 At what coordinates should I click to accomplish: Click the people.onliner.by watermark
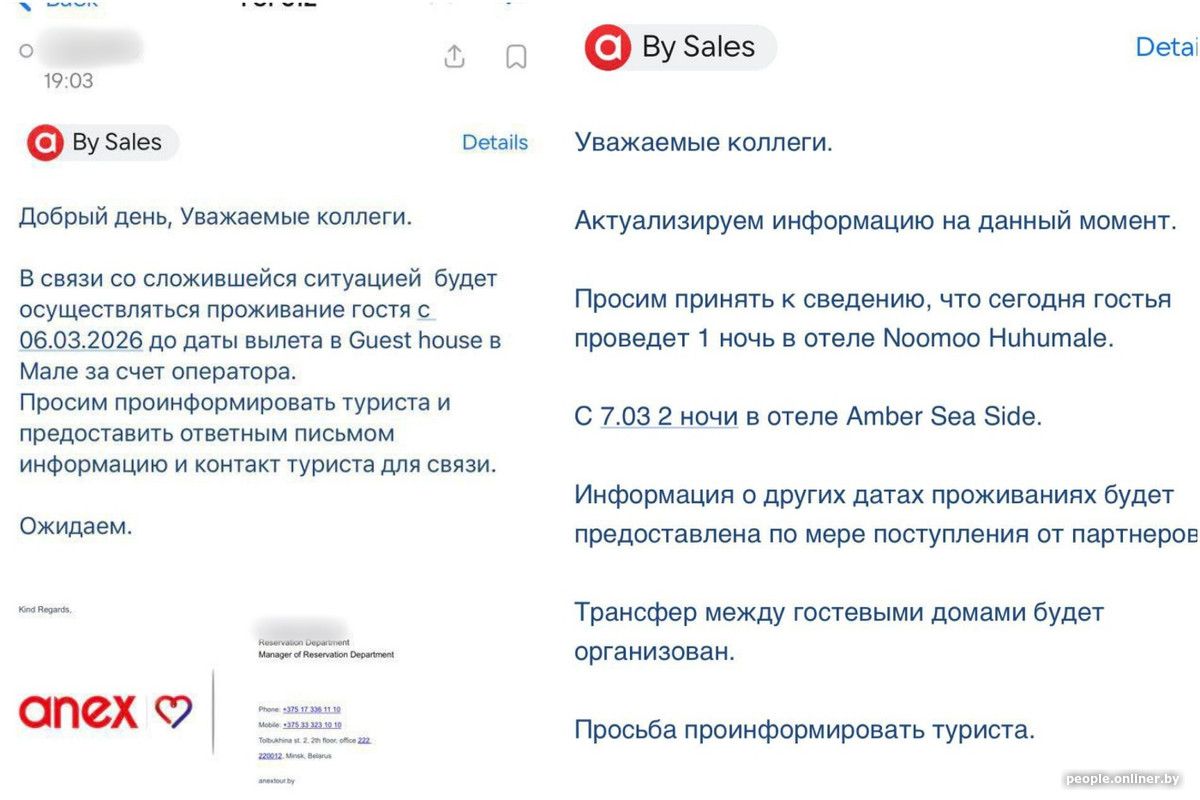pos(1123,779)
